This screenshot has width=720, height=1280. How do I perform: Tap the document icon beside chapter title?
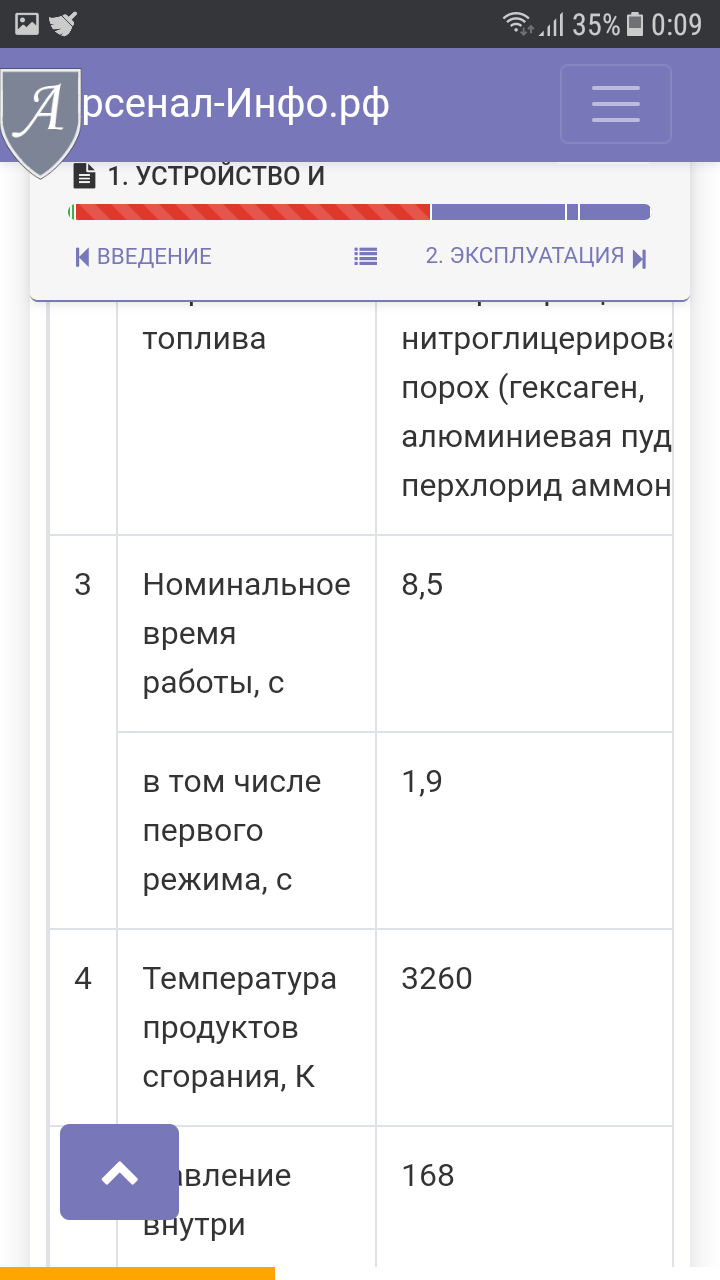click(86, 176)
